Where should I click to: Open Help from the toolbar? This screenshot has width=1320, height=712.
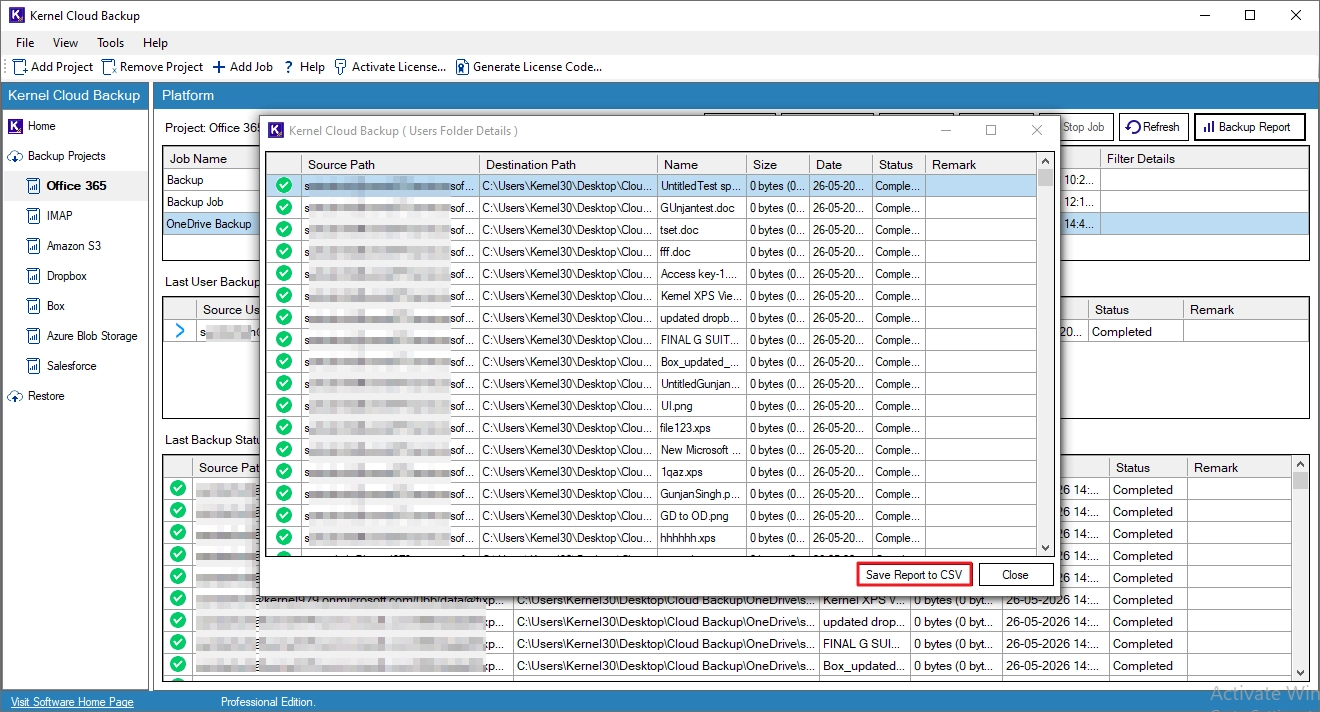304,67
